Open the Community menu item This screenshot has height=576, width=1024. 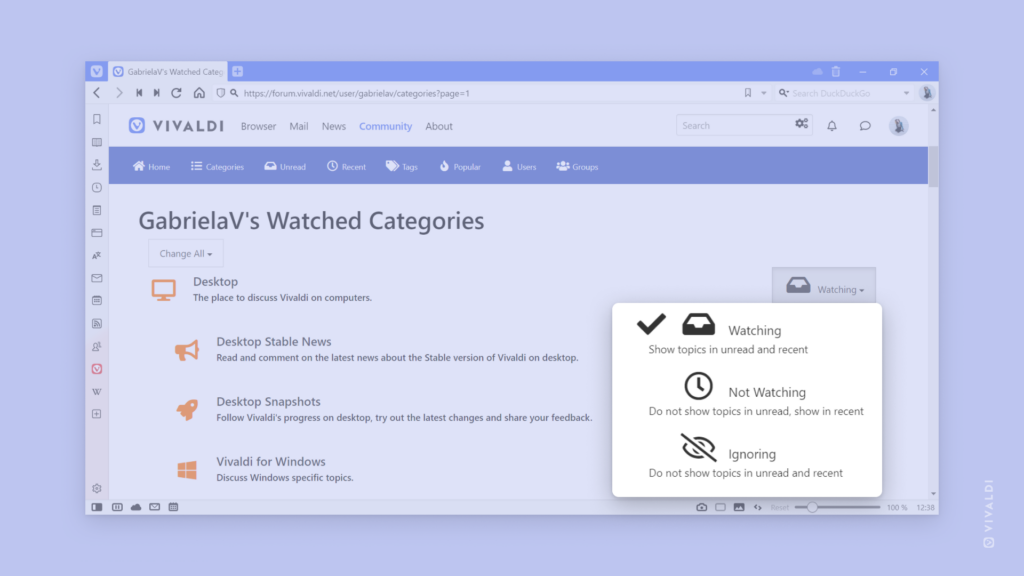coord(385,126)
